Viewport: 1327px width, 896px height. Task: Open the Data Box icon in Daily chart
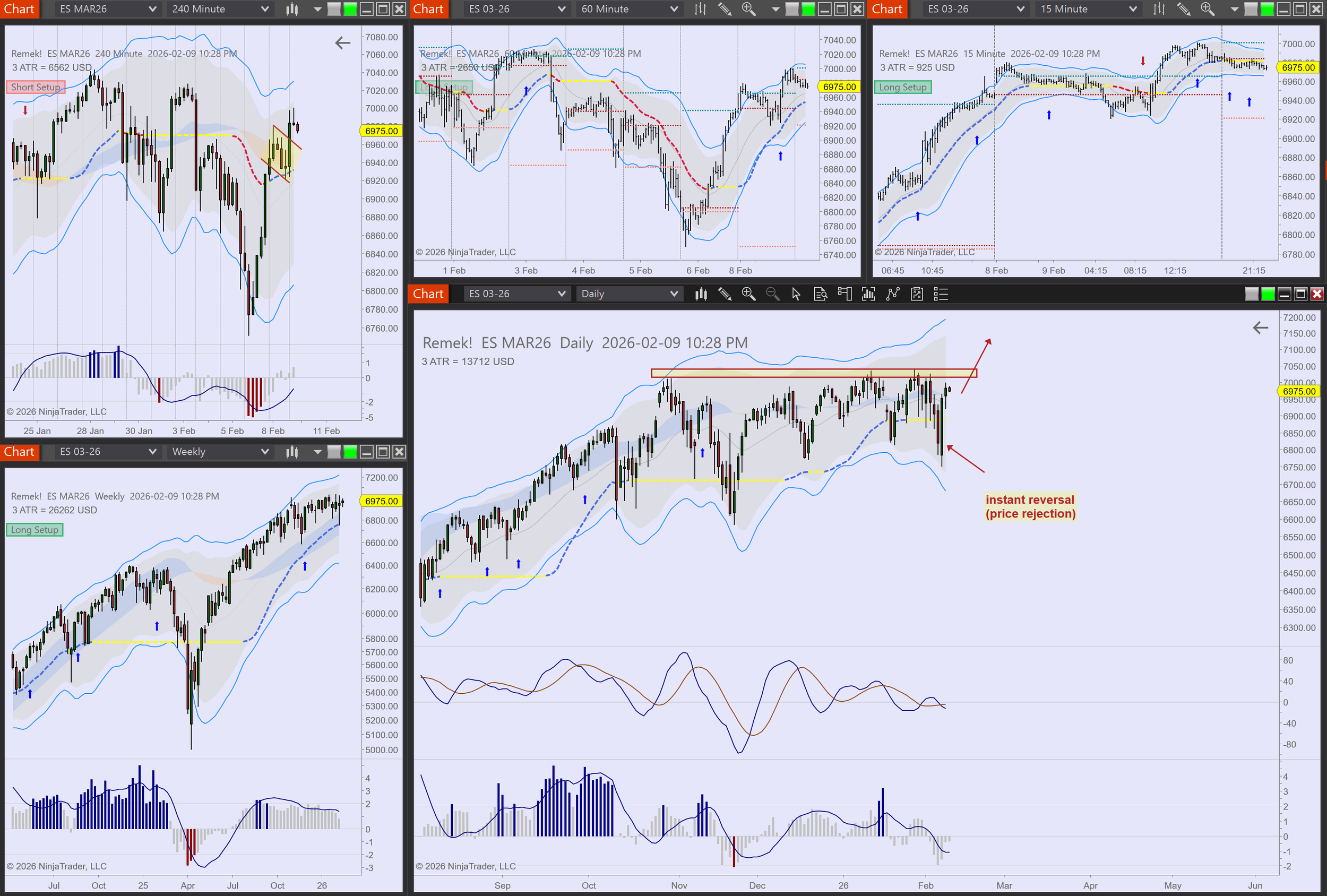coord(820,294)
